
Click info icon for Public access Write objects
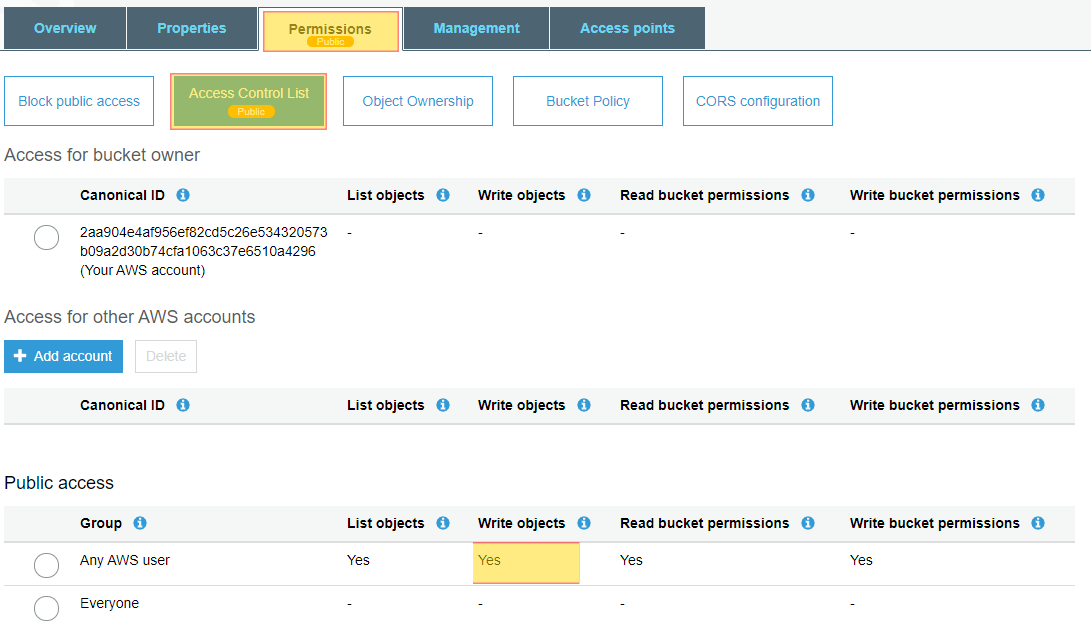[584, 523]
